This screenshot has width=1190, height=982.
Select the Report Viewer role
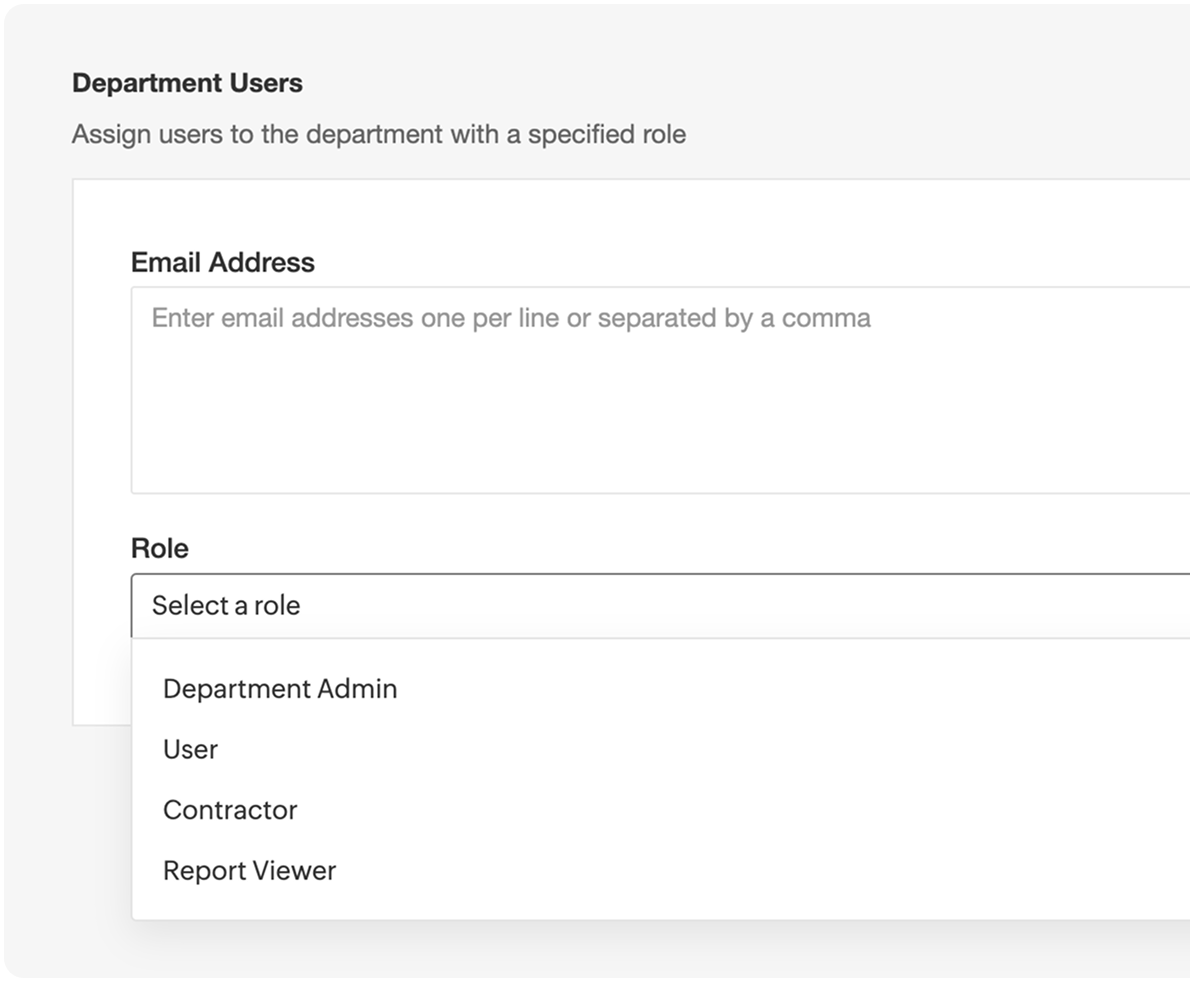pyautogui.click(x=249, y=870)
